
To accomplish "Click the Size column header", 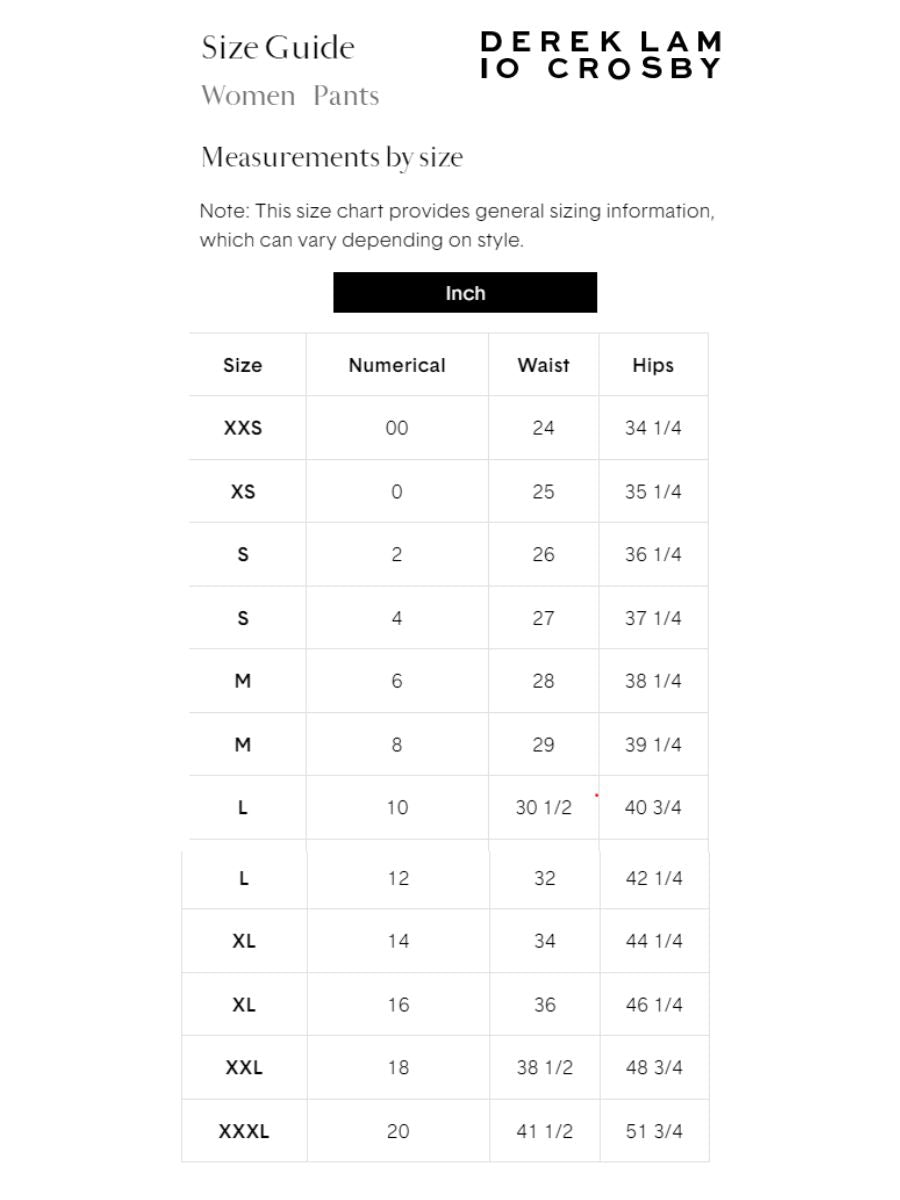I will tap(243, 365).
